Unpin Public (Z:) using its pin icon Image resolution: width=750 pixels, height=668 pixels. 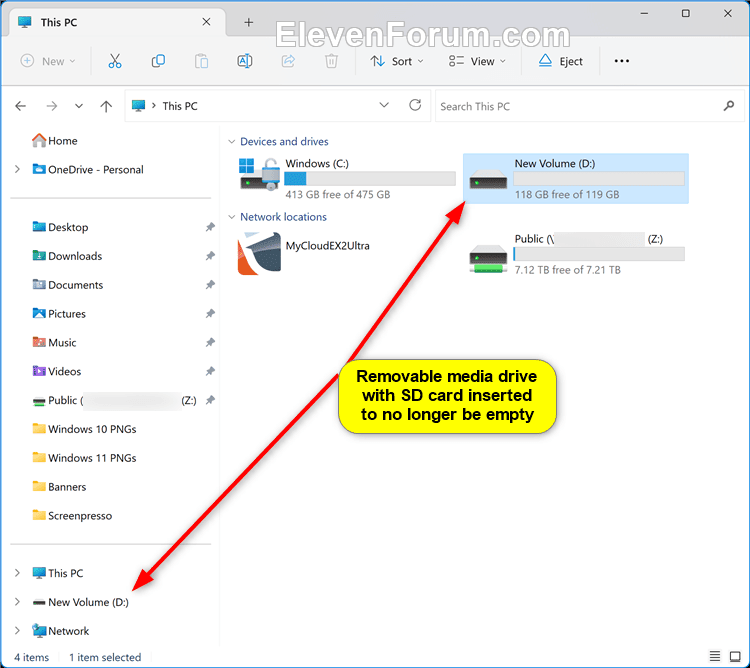point(210,400)
